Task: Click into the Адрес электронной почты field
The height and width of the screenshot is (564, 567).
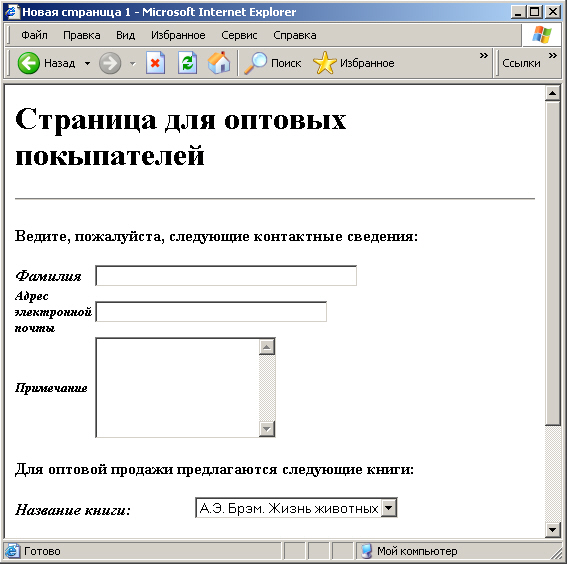Action: point(211,312)
